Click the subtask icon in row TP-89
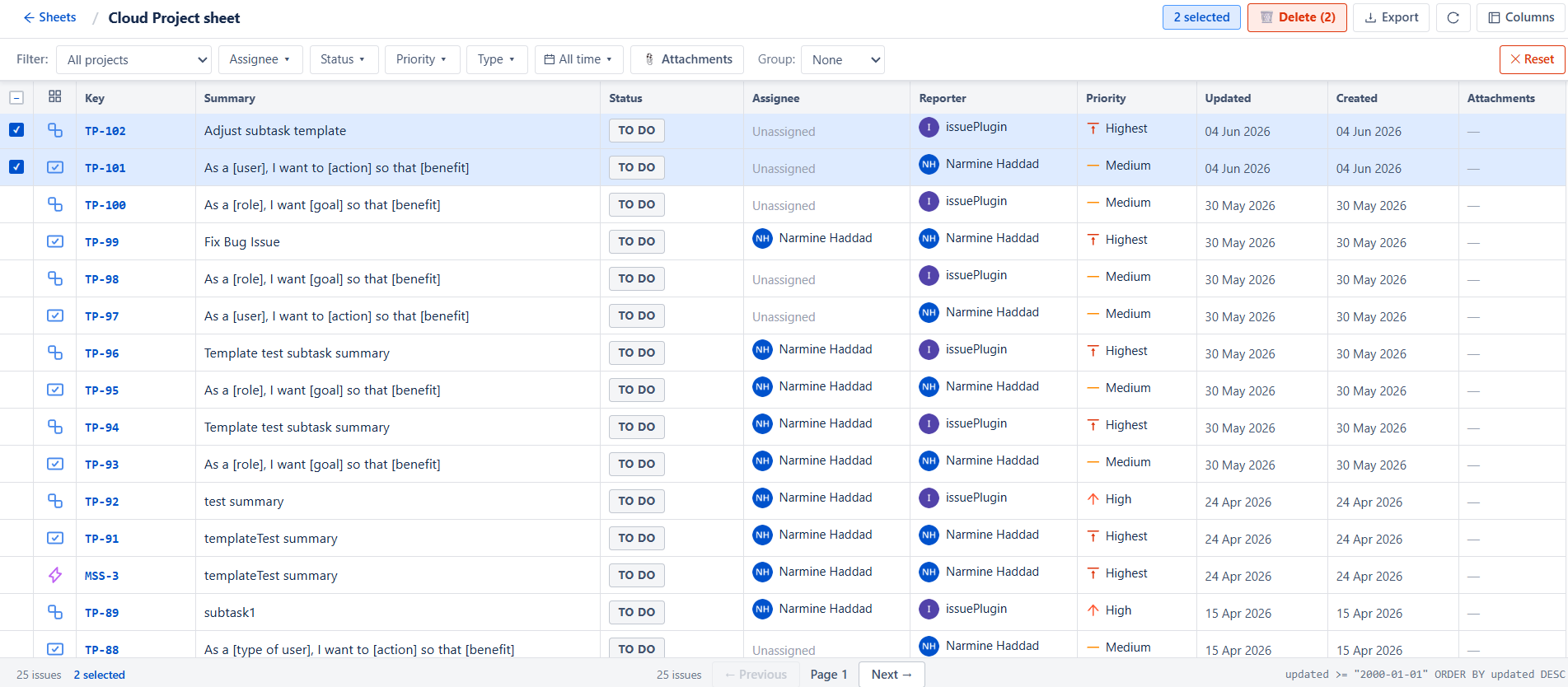 pos(55,612)
